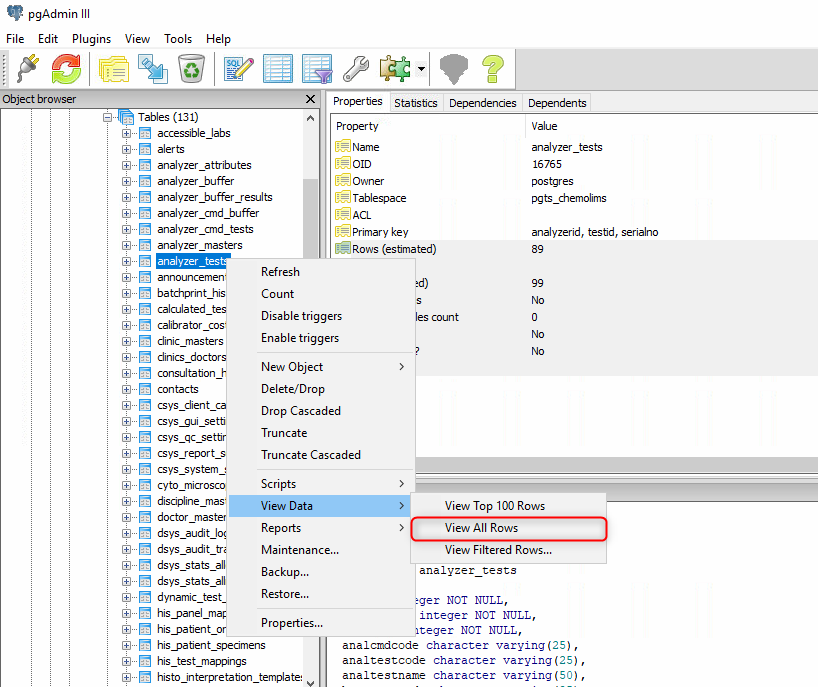Open the plugins dropdown arrow in toolbar

pos(422,69)
